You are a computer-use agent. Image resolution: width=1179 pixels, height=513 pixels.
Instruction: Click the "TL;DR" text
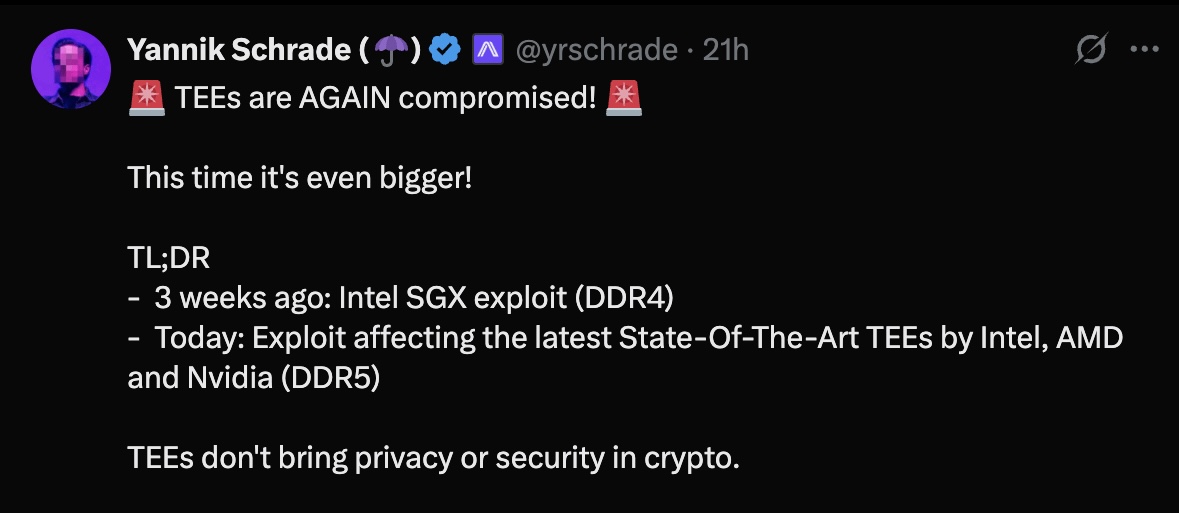point(168,259)
